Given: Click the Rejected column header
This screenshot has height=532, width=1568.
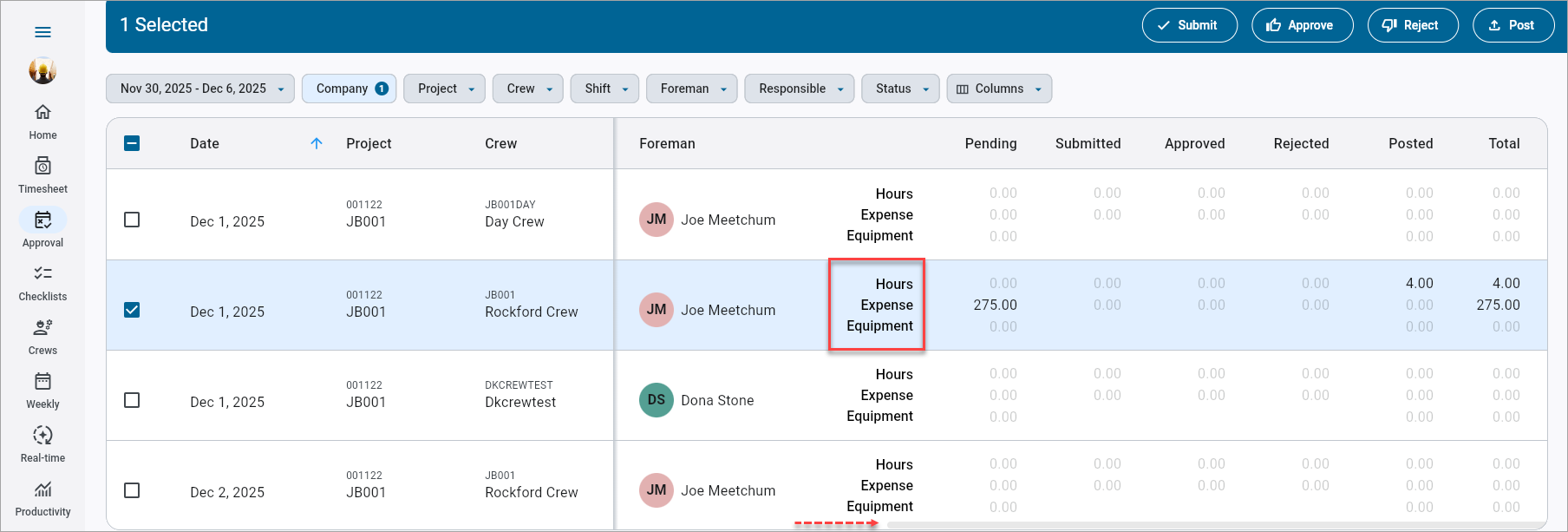Looking at the screenshot, I should pos(1301,144).
